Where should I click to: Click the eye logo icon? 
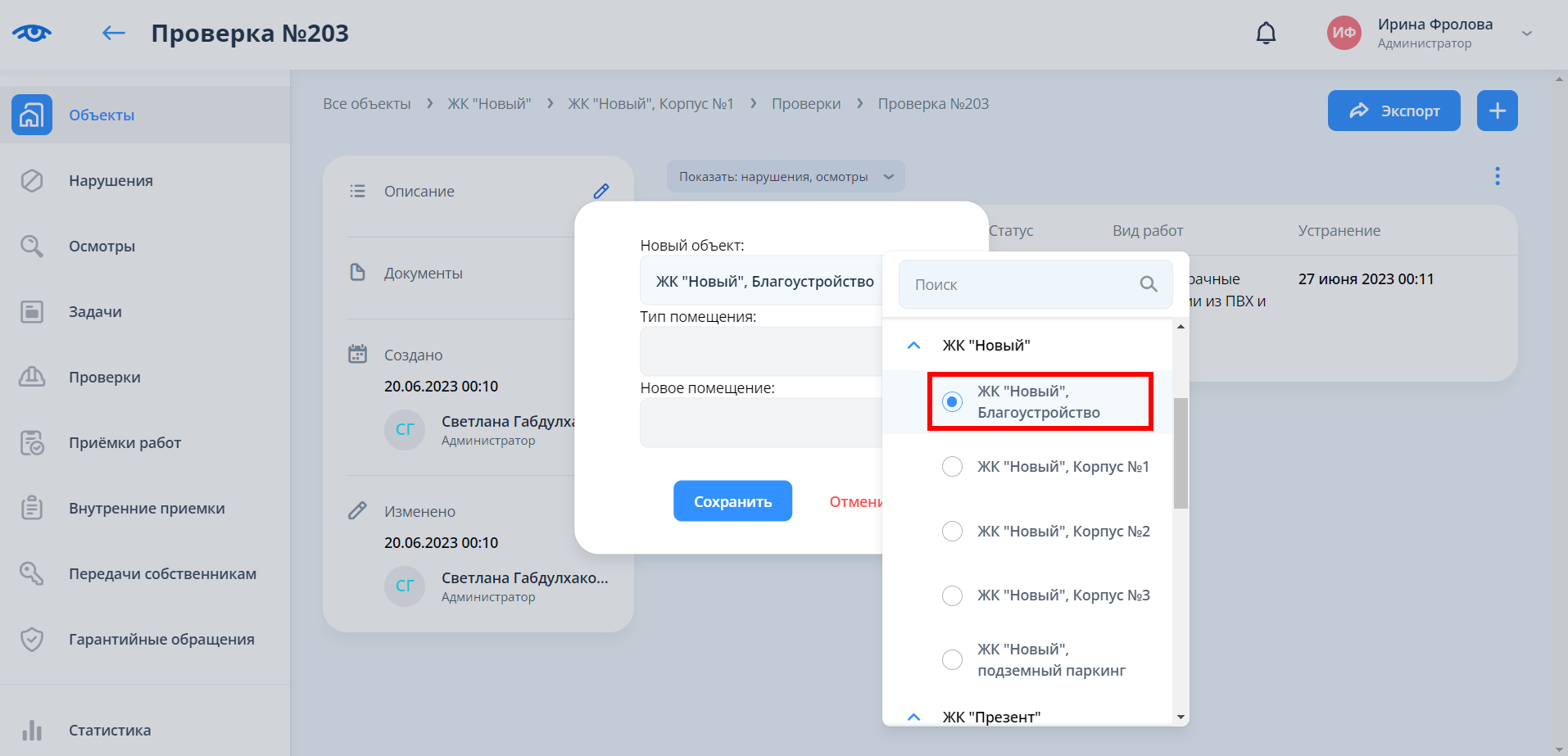click(32, 34)
